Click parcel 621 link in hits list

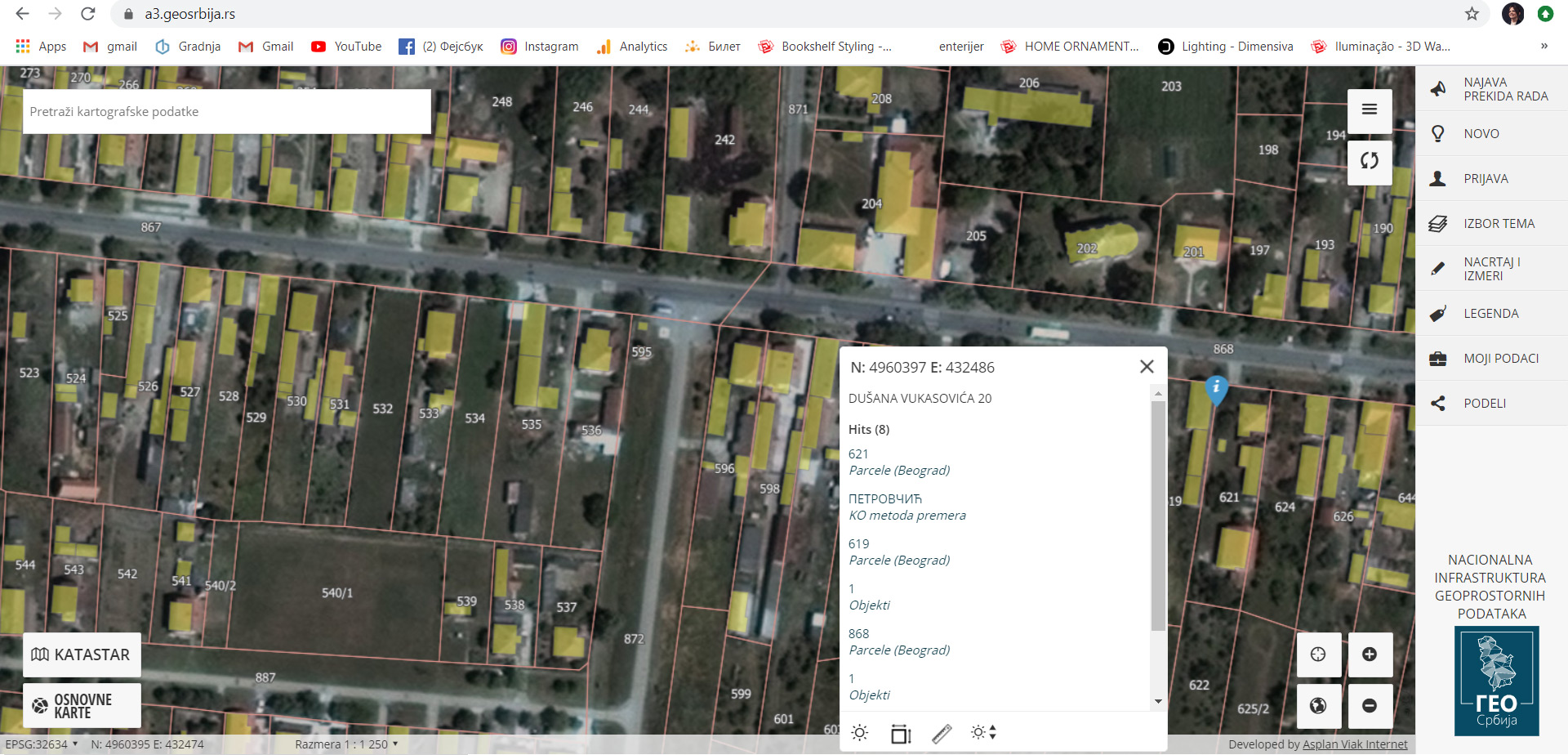[x=858, y=454]
